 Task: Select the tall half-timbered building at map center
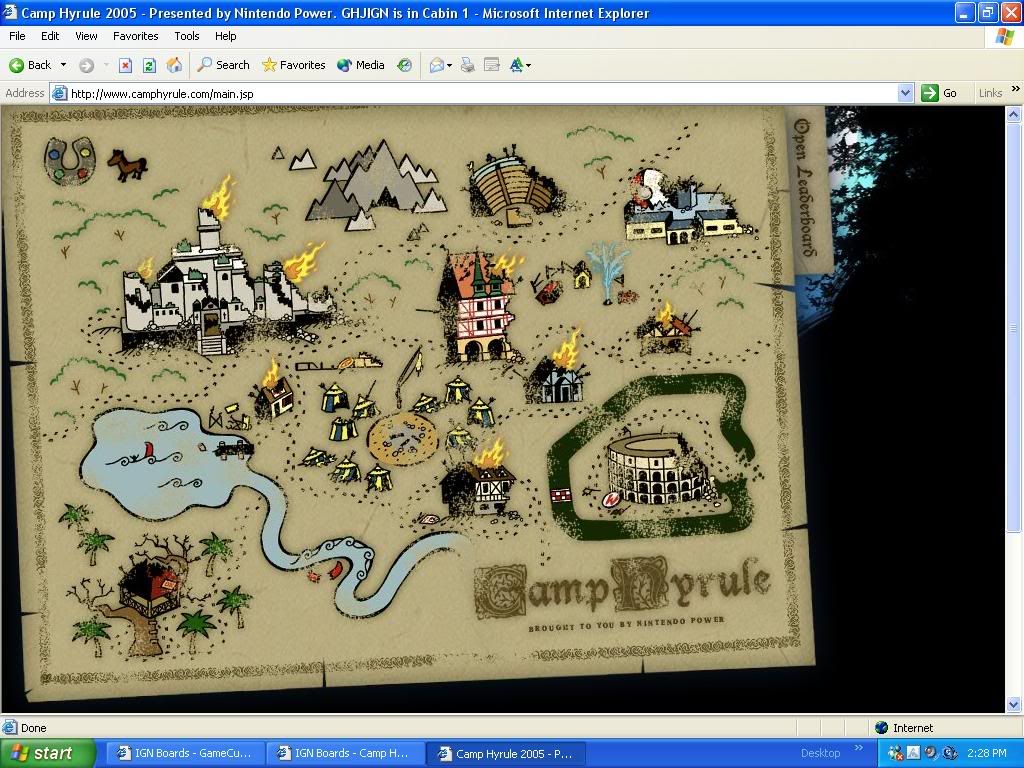click(481, 307)
